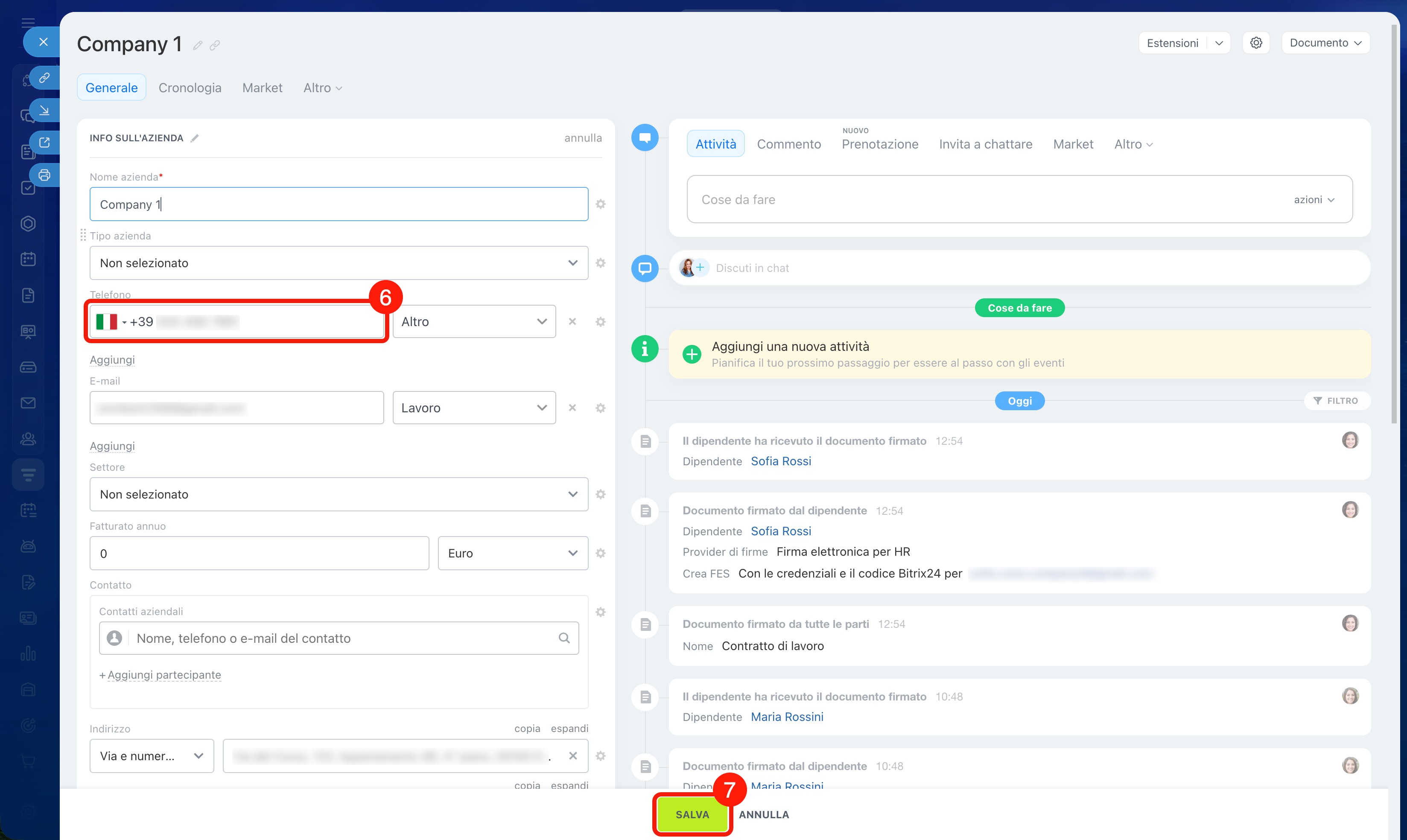
Task: Expand phone type dropdown showing Altro
Action: [x=474, y=321]
